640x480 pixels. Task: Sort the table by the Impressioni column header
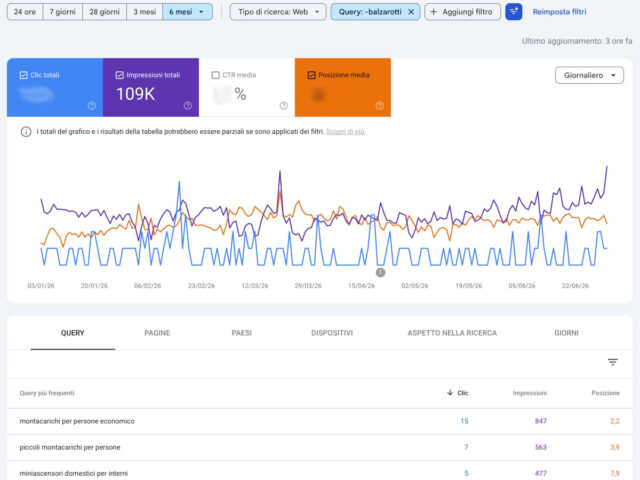click(x=529, y=393)
